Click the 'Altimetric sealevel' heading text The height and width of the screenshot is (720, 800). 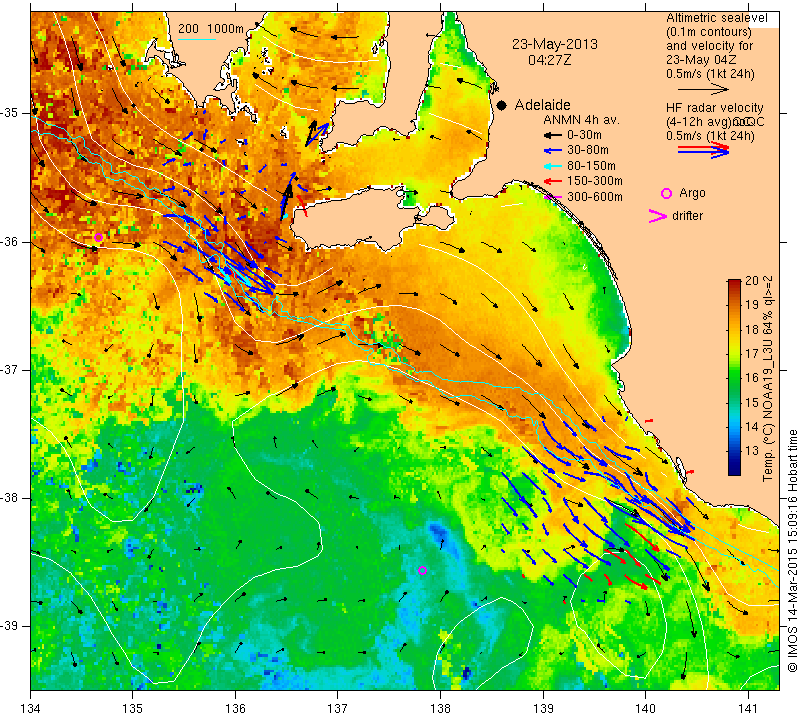click(716, 18)
